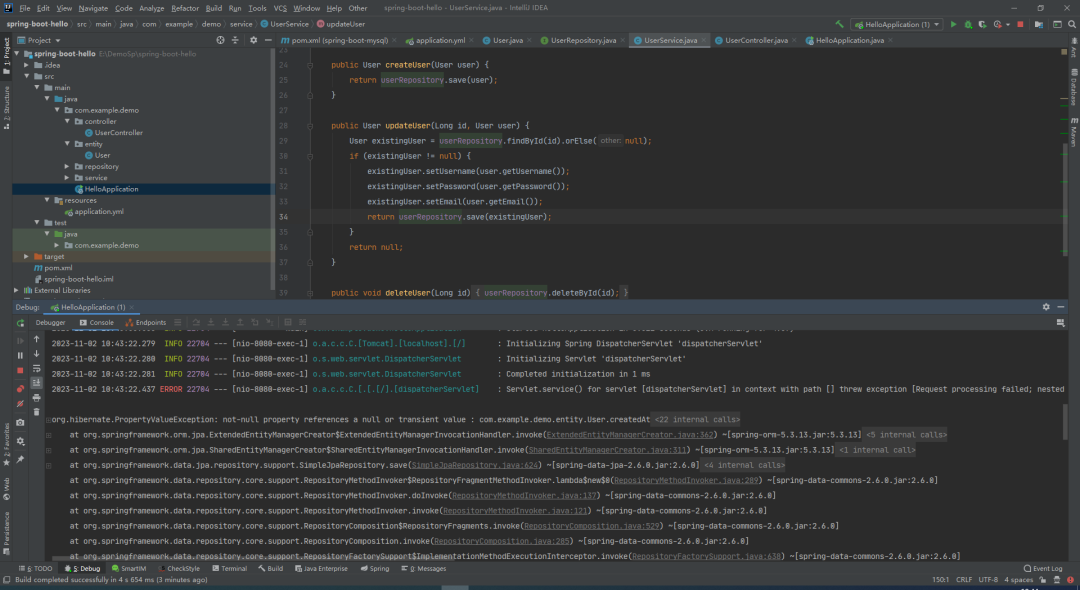Select UserController in the Project tree
The width and height of the screenshot is (1080, 590).
pos(114,132)
